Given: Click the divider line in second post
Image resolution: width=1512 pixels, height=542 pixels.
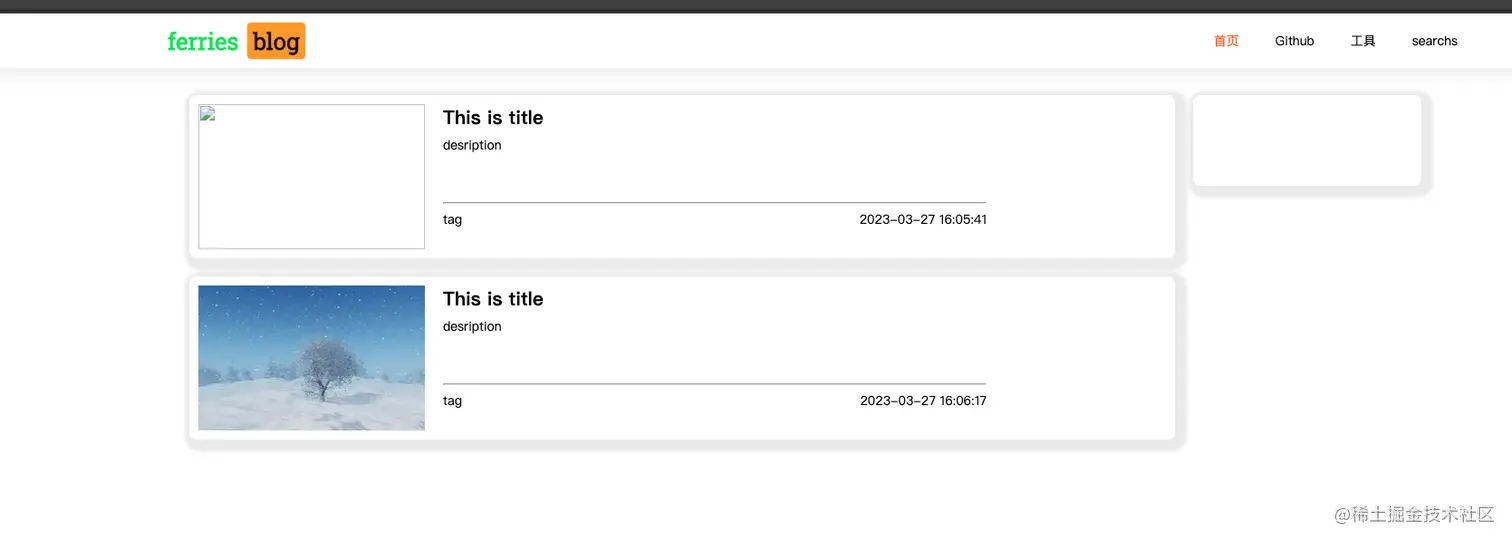Looking at the screenshot, I should 714,383.
